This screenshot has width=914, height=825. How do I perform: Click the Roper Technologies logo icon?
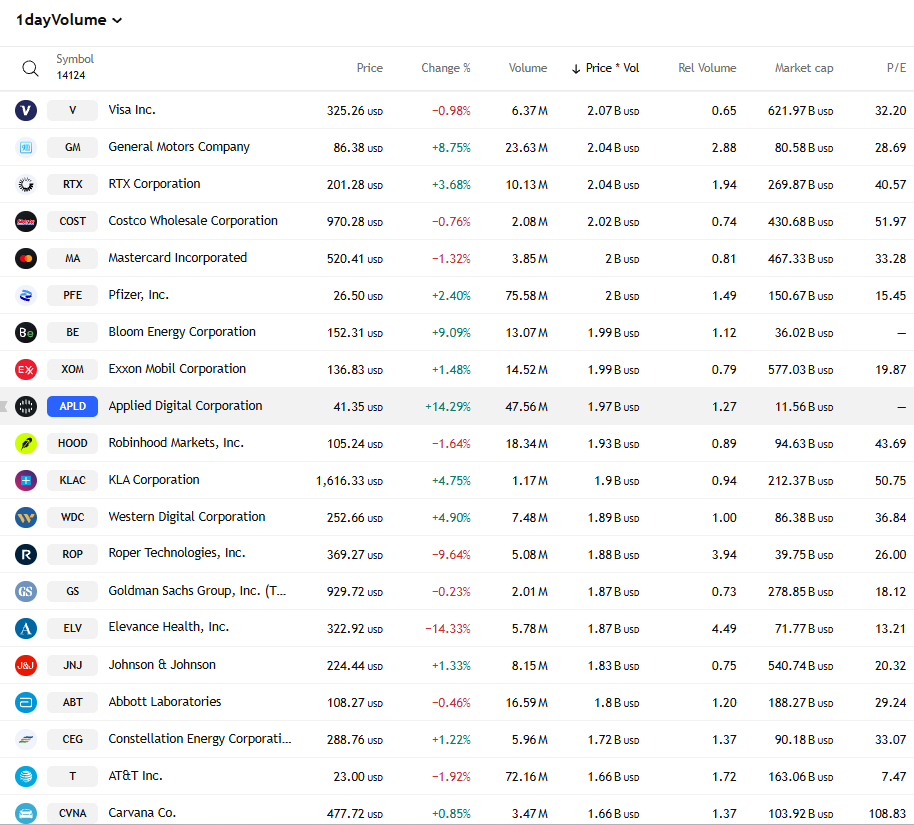click(26, 554)
